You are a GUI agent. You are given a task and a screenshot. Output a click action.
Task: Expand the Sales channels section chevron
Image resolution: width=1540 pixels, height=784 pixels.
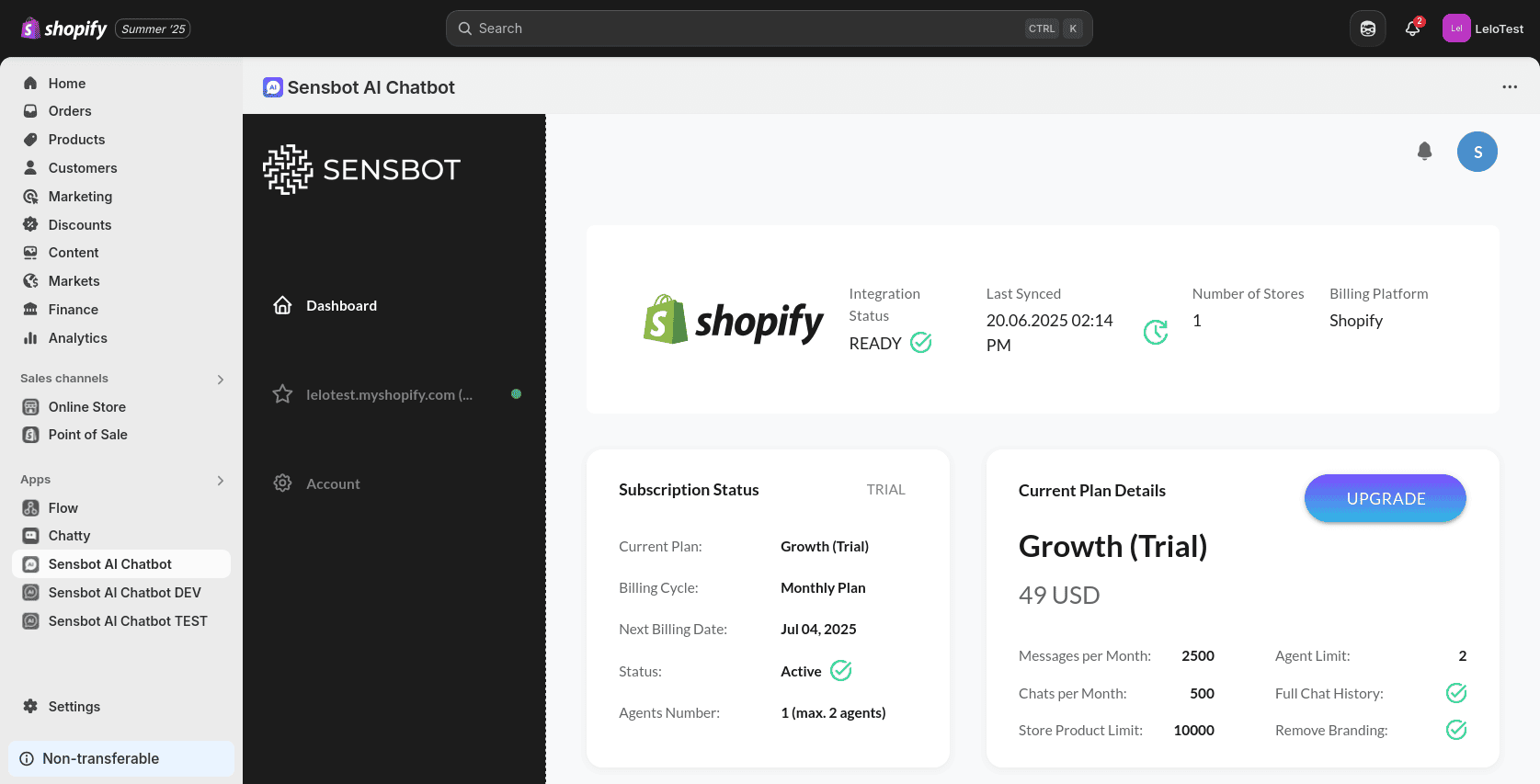[x=220, y=380]
